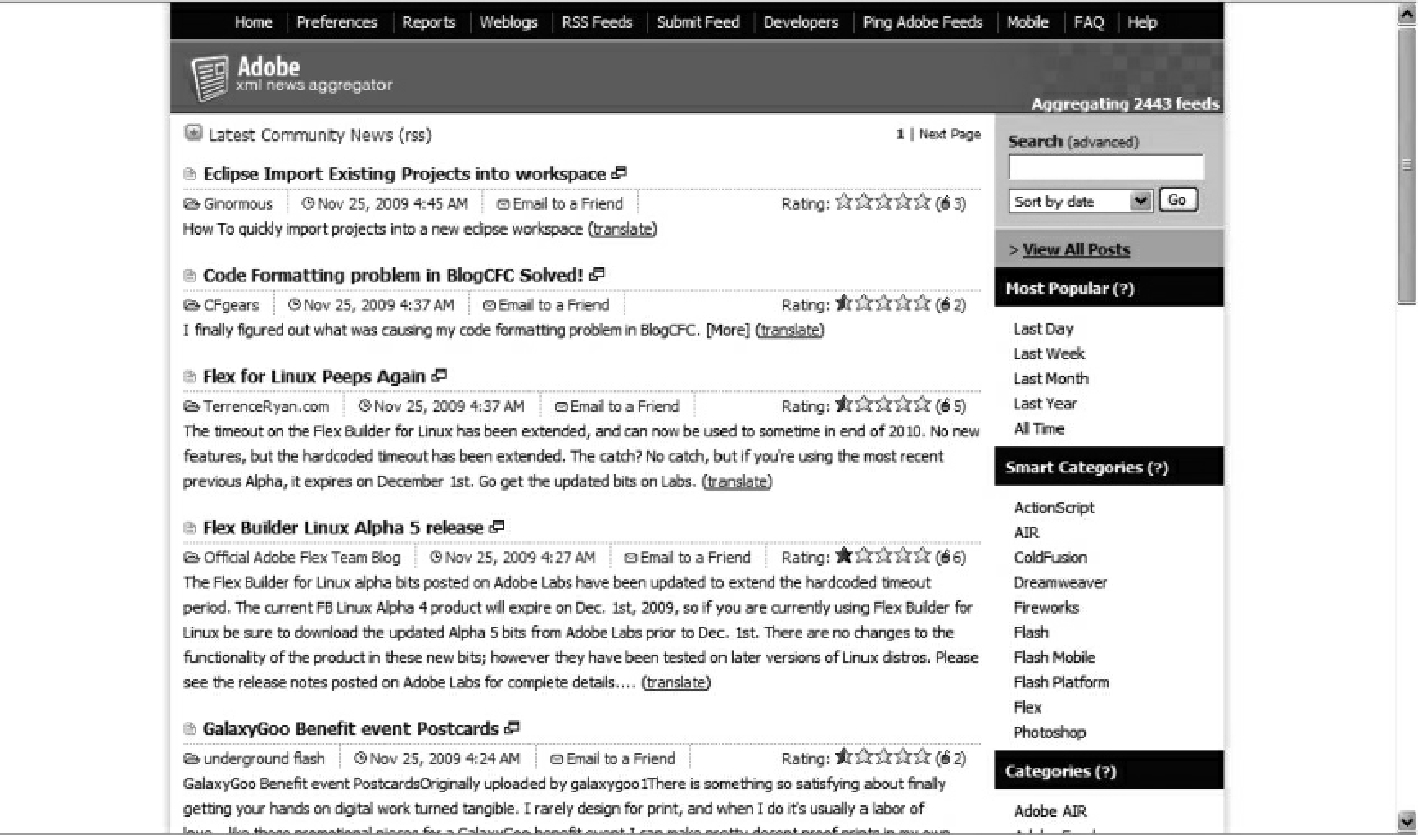Click the Adobe XML news aggregator logo icon
Image resolution: width=1418 pixels, height=835 pixels.
pos(210,79)
